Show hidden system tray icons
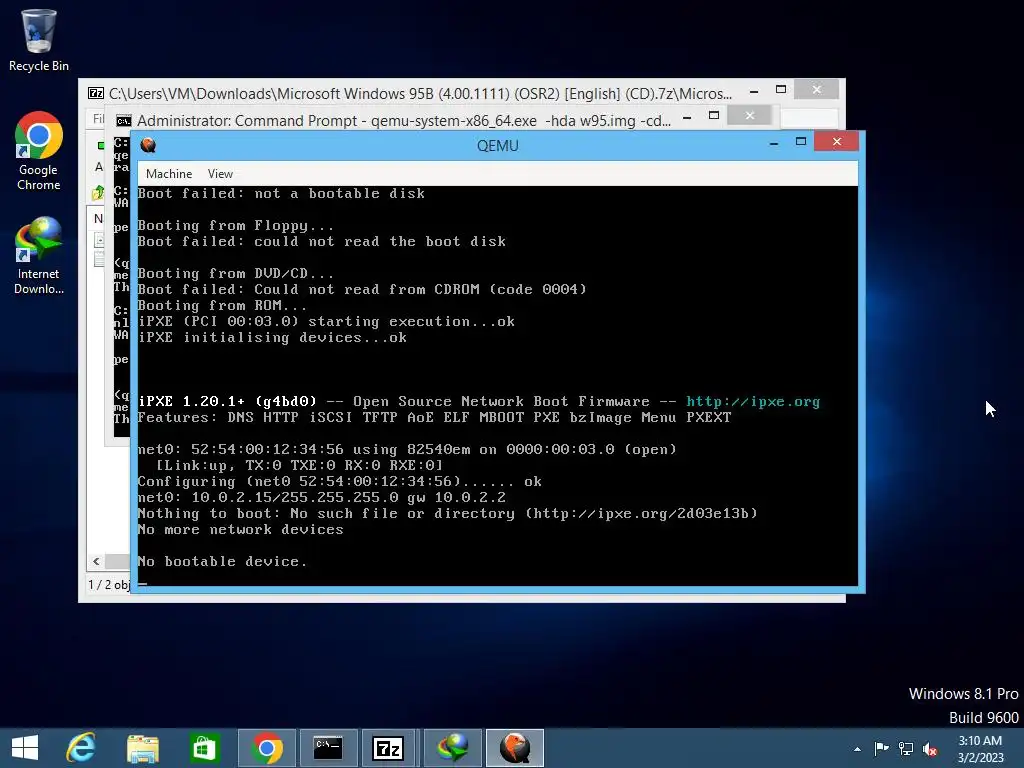The width and height of the screenshot is (1024, 768). pyautogui.click(x=857, y=749)
